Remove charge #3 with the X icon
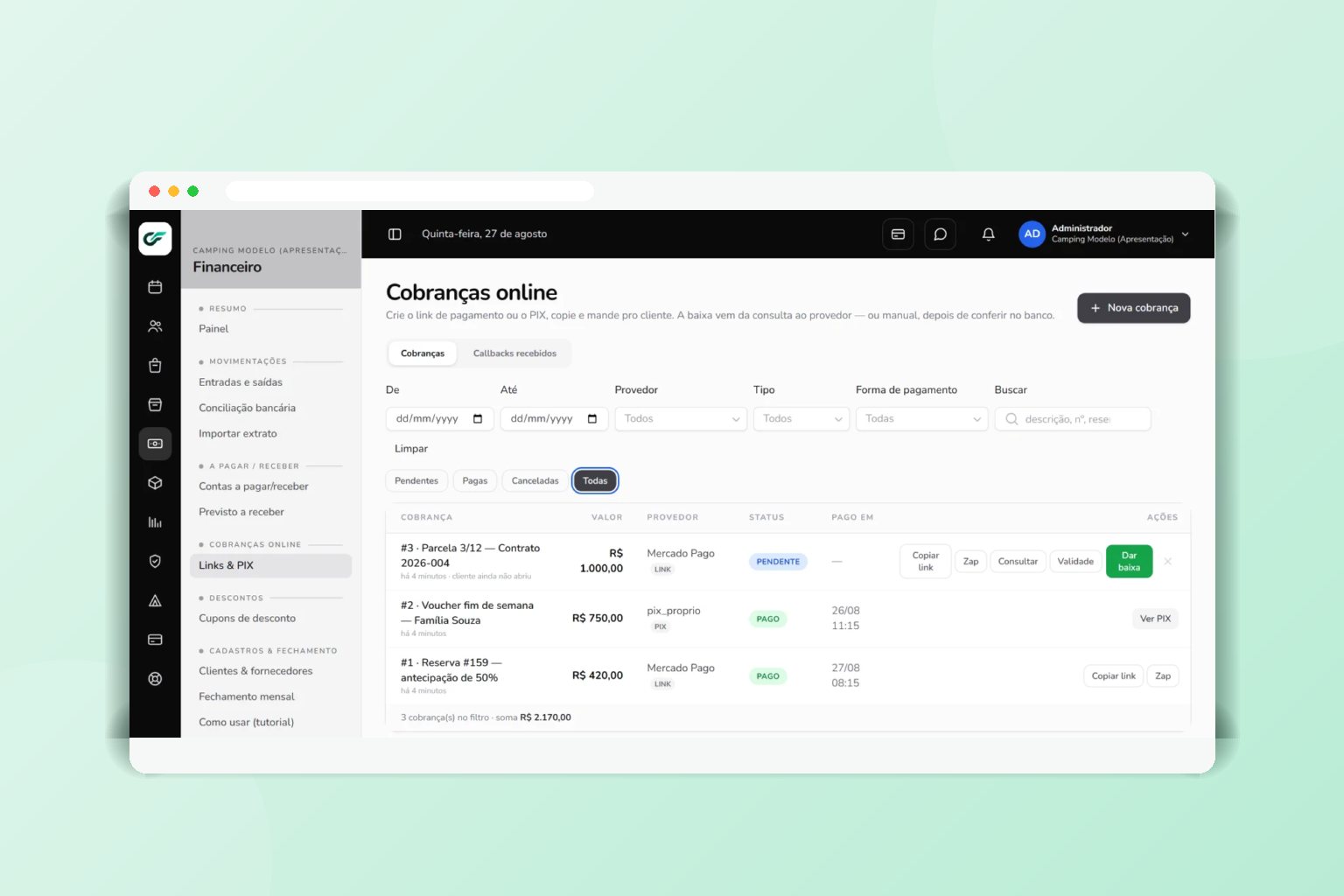Viewport: 1344px width, 896px height. 1168,562
